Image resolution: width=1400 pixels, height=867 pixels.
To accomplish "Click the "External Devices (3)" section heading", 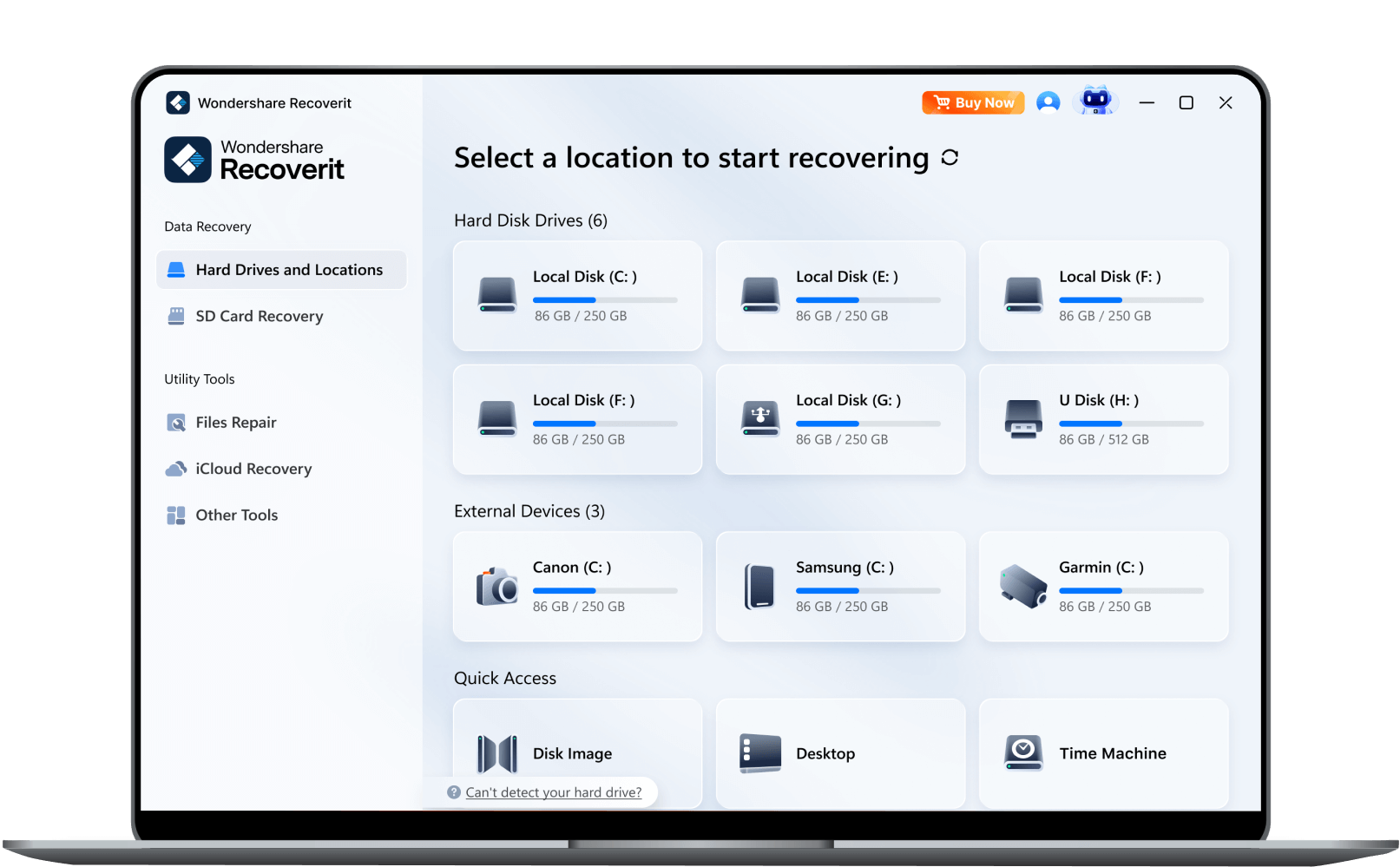I will pyautogui.click(x=529, y=511).
